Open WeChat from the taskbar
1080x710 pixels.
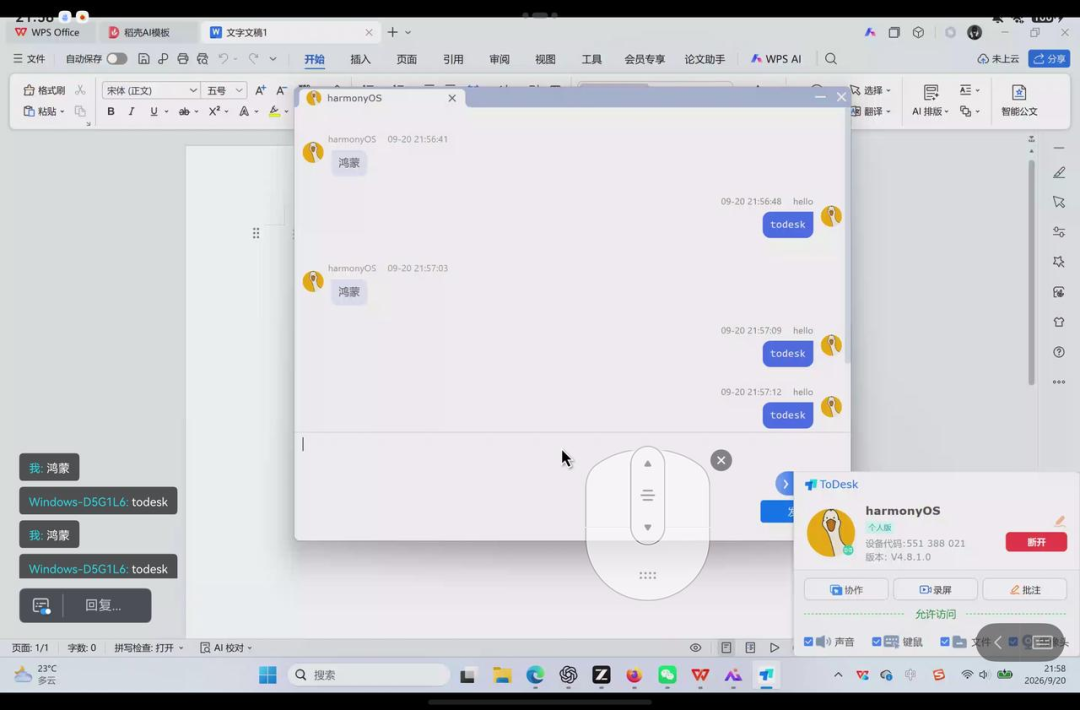(x=667, y=675)
